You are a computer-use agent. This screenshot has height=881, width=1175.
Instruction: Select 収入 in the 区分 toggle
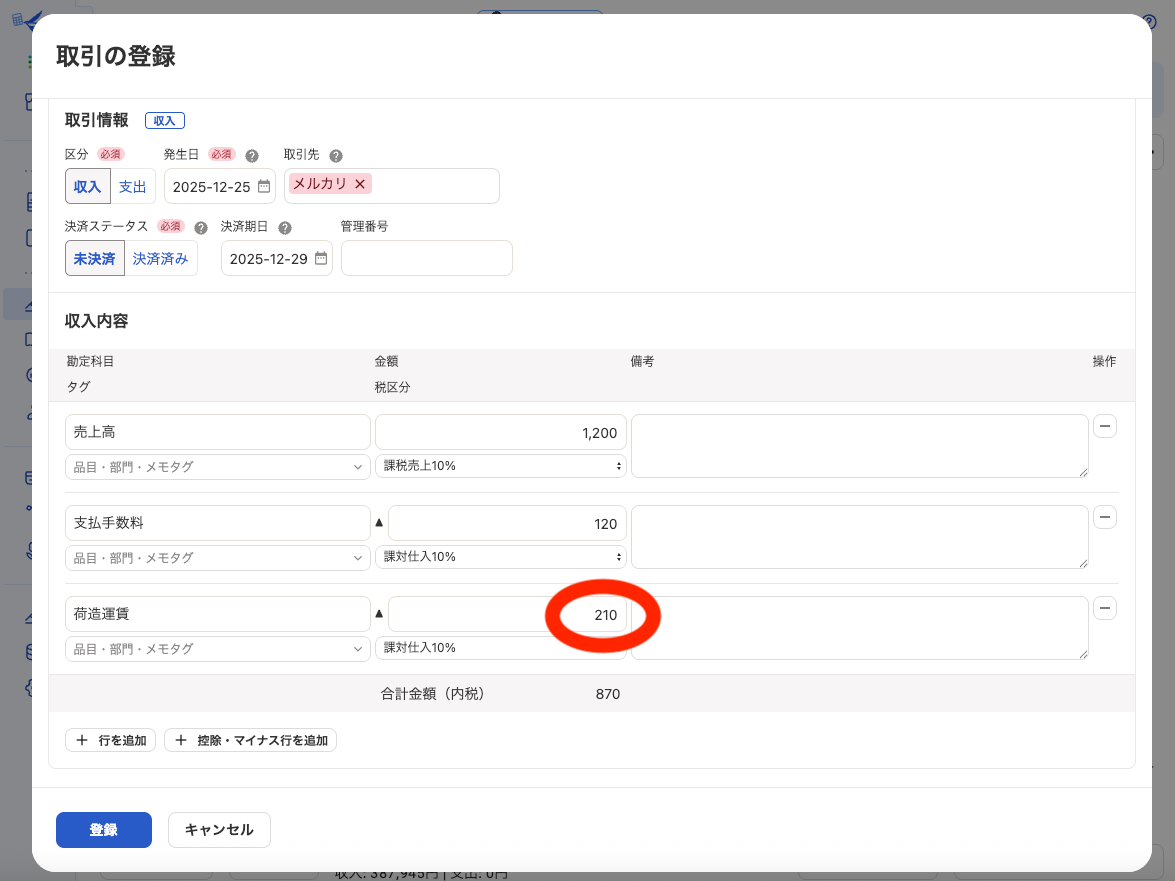click(x=88, y=187)
